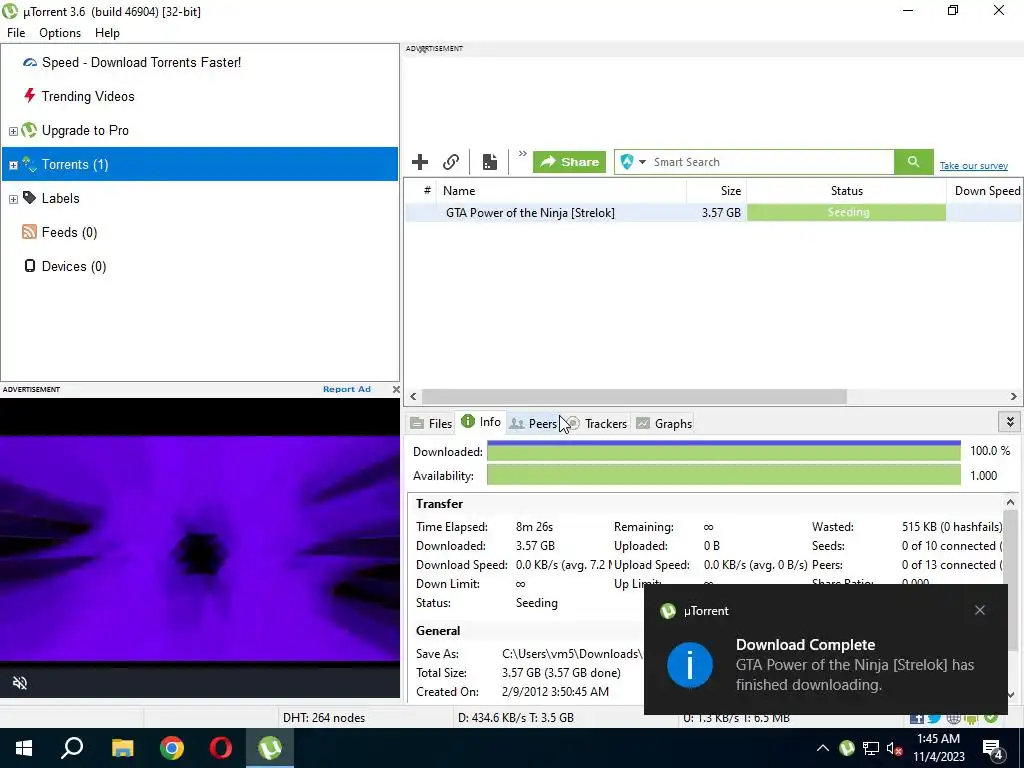This screenshot has height=768, width=1024.
Task: Select GTA Power of the Ninja torrent
Action: (530, 213)
